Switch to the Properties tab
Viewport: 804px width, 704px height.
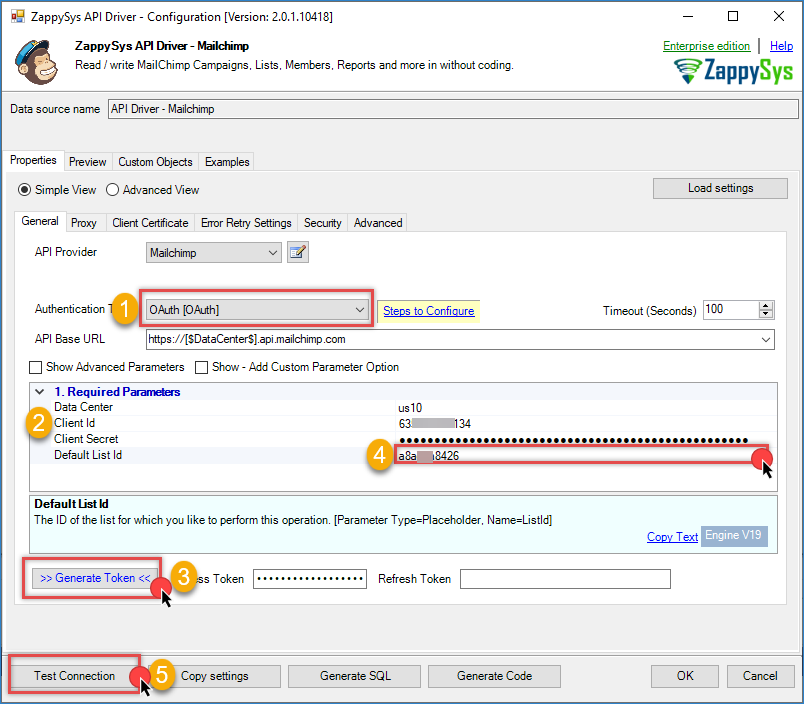coord(33,160)
